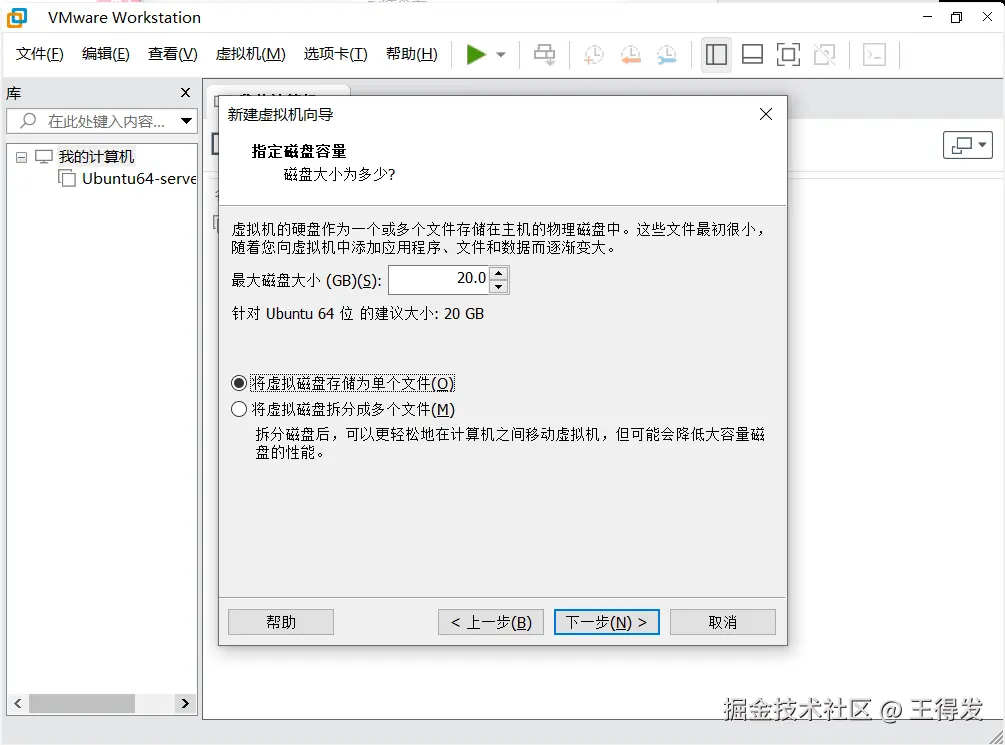The width and height of the screenshot is (1005, 745).
Task: Close the 新建虚拟机向导 dialog
Action: (765, 114)
